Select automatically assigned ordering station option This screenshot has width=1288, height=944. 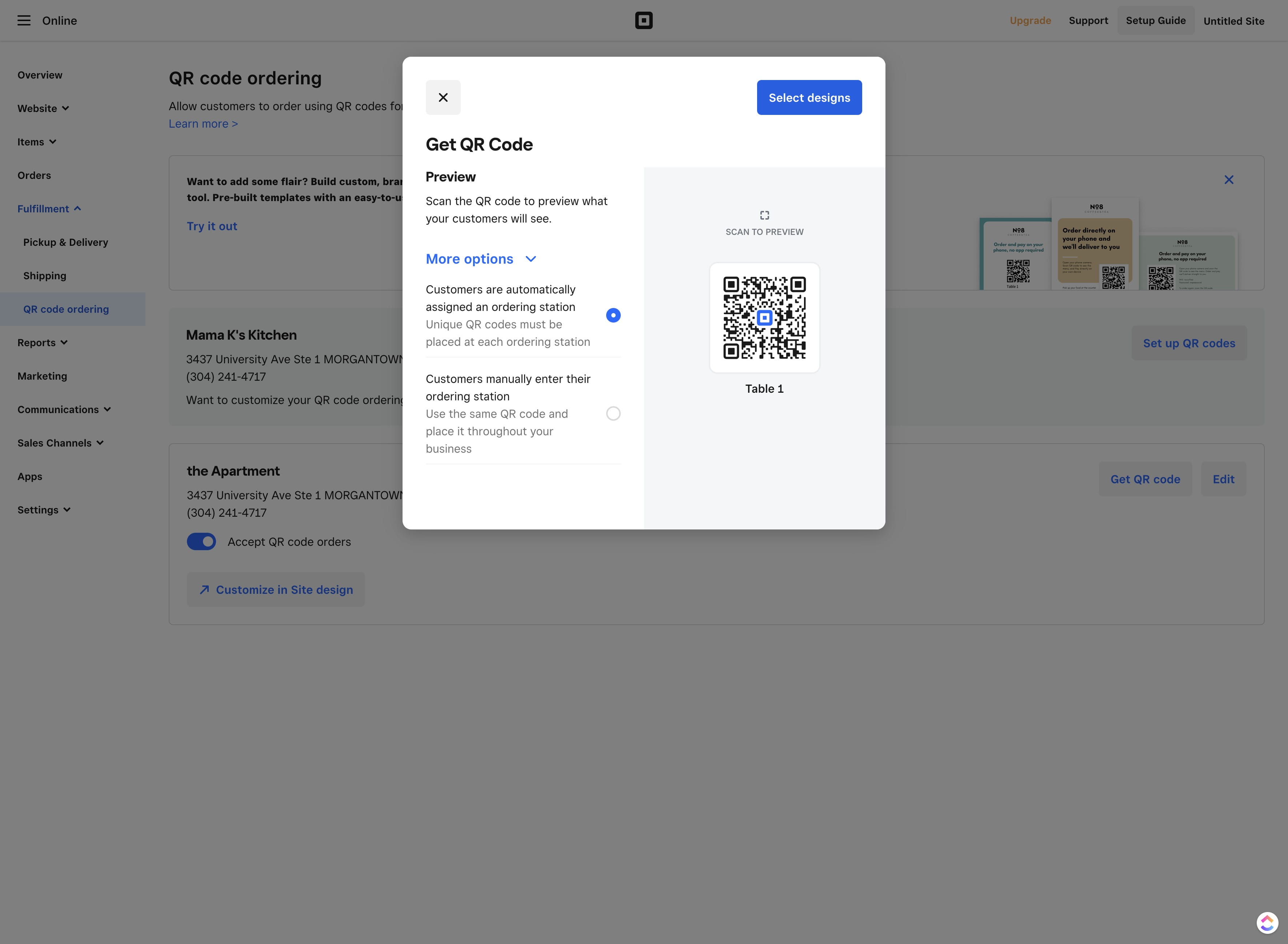613,315
